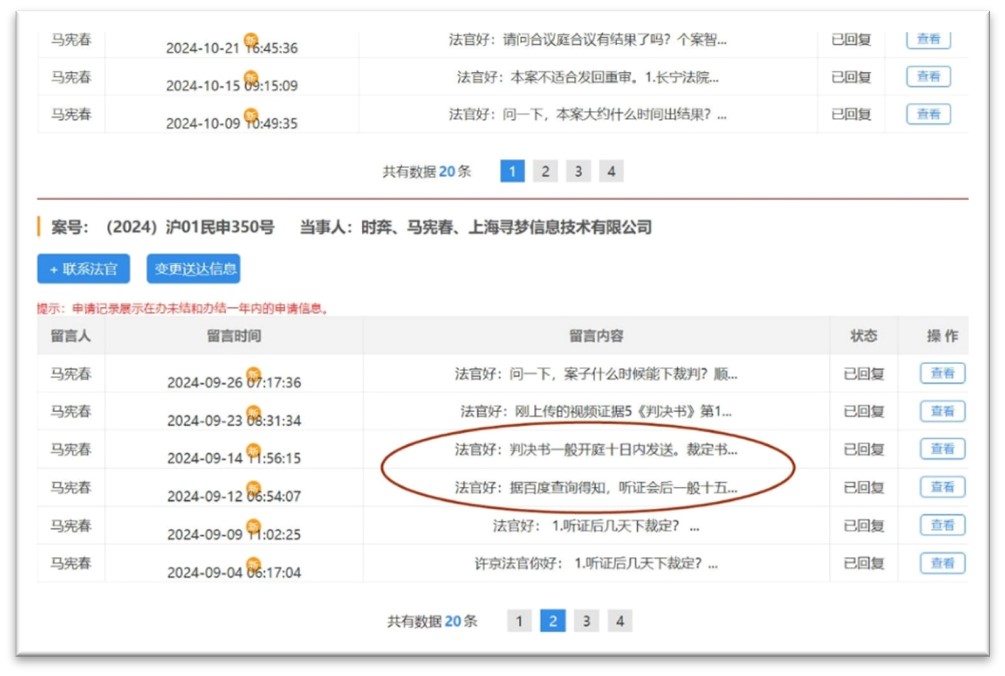
Task: Go to page 2 in the upper table pagination
Action: click(x=545, y=171)
